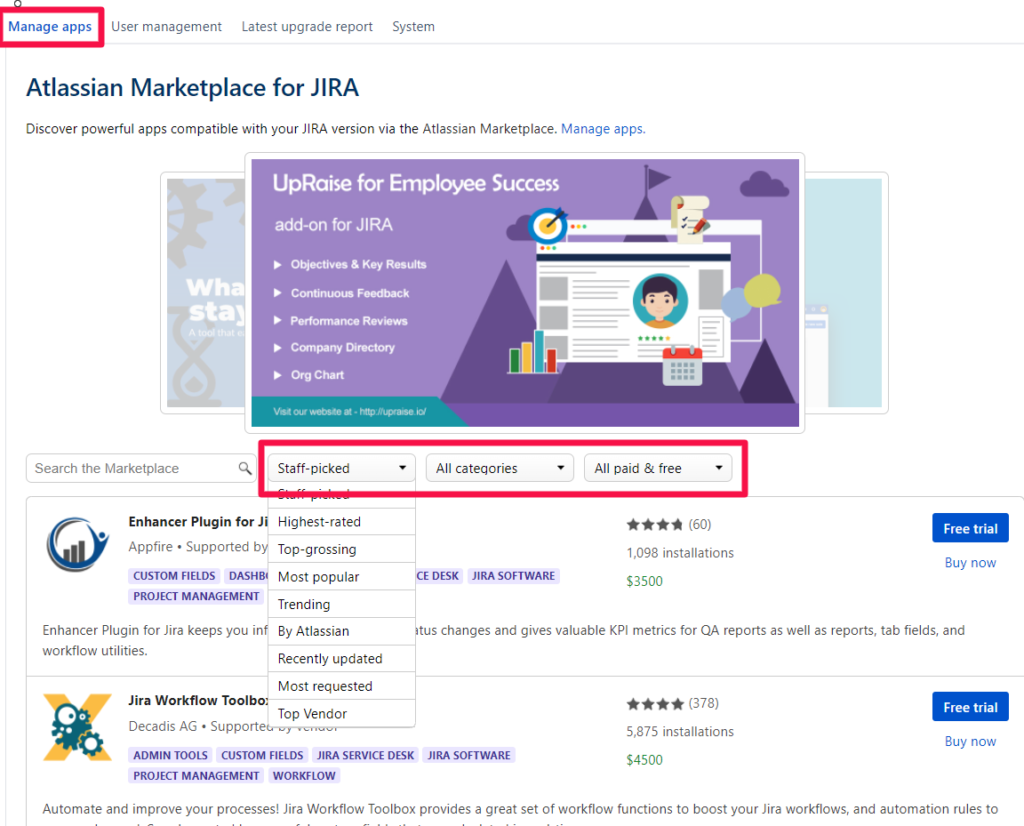
Task: Click the WORKFLOW tag under Jira Workflow Toolbox
Action: (x=304, y=775)
